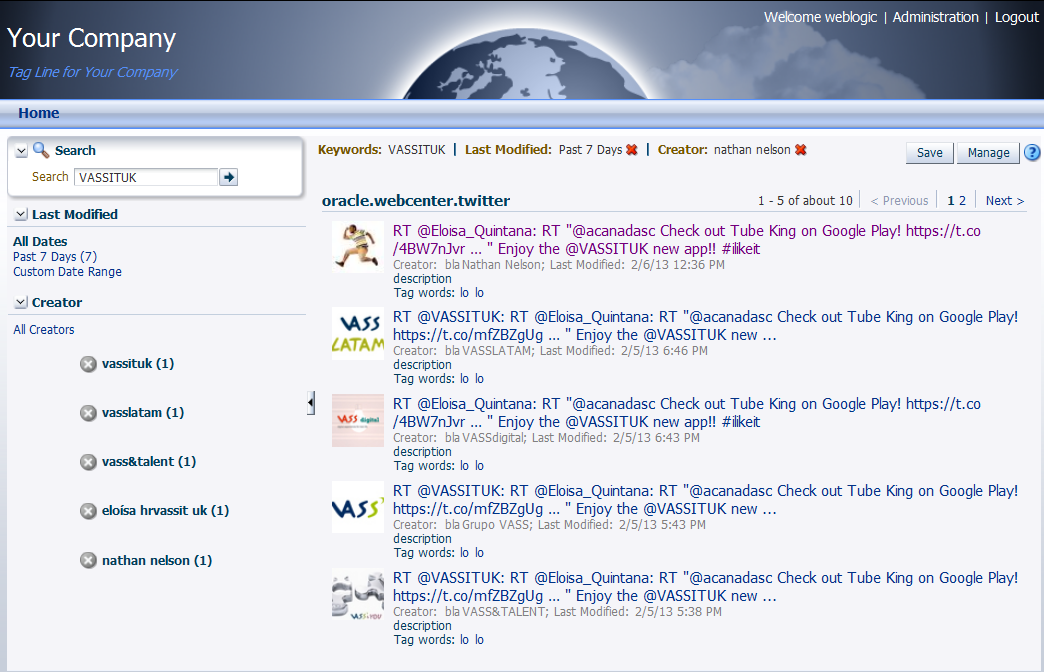Choose Custom Date Range
The width and height of the screenshot is (1044, 672).
click(x=67, y=272)
